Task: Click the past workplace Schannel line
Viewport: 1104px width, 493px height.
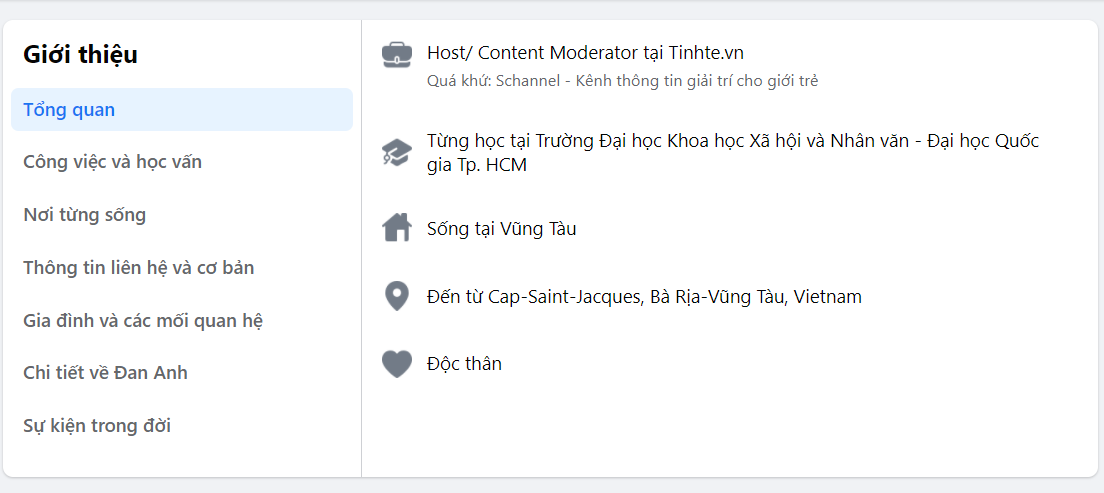Action: pyautogui.click(x=622, y=81)
